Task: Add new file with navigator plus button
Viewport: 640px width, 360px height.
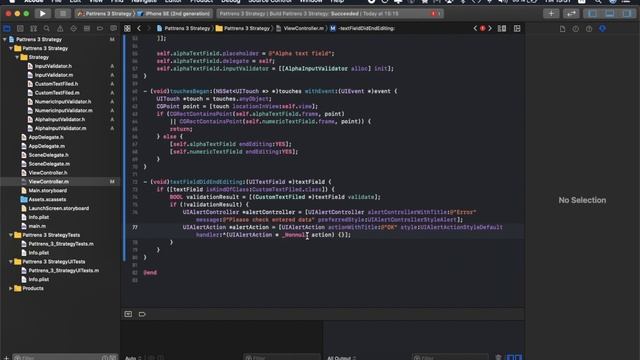Action: click(x=6, y=358)
